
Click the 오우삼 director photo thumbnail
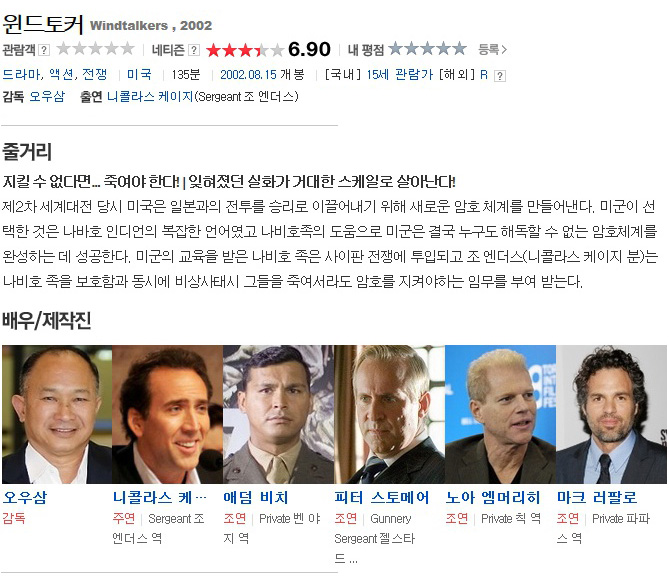[x=57, y=414]
